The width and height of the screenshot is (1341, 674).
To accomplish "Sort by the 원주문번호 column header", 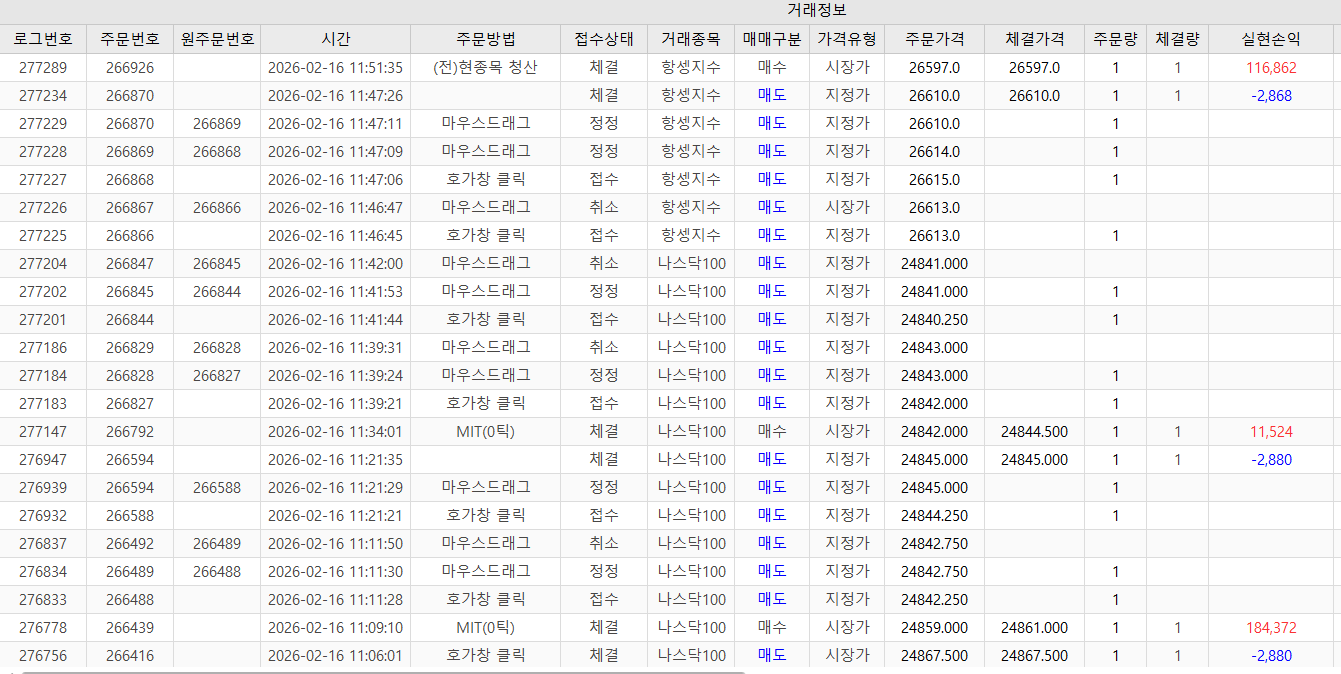I will [x=217, y=39].
